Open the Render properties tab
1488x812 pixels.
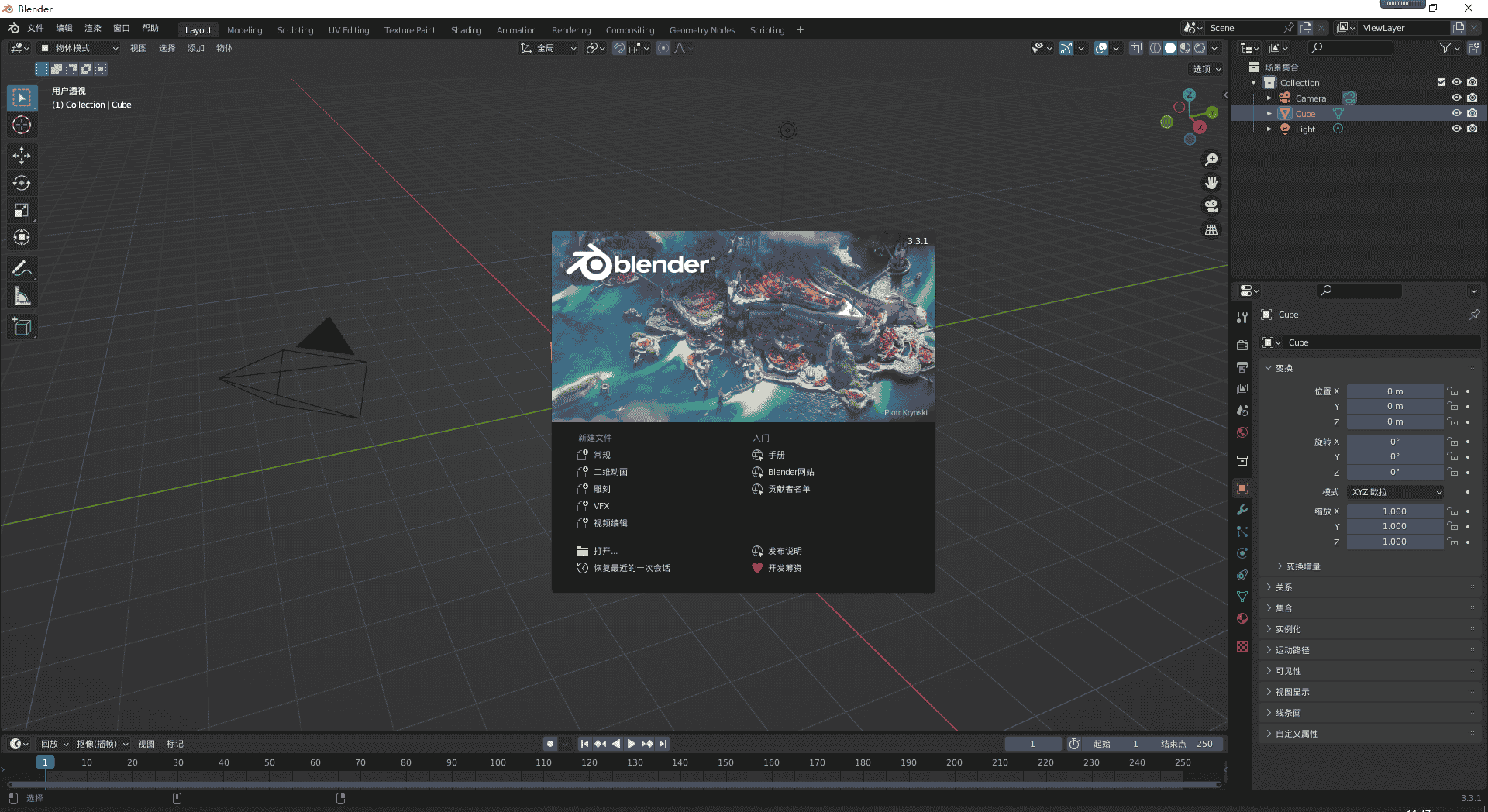coord(1242,345)
